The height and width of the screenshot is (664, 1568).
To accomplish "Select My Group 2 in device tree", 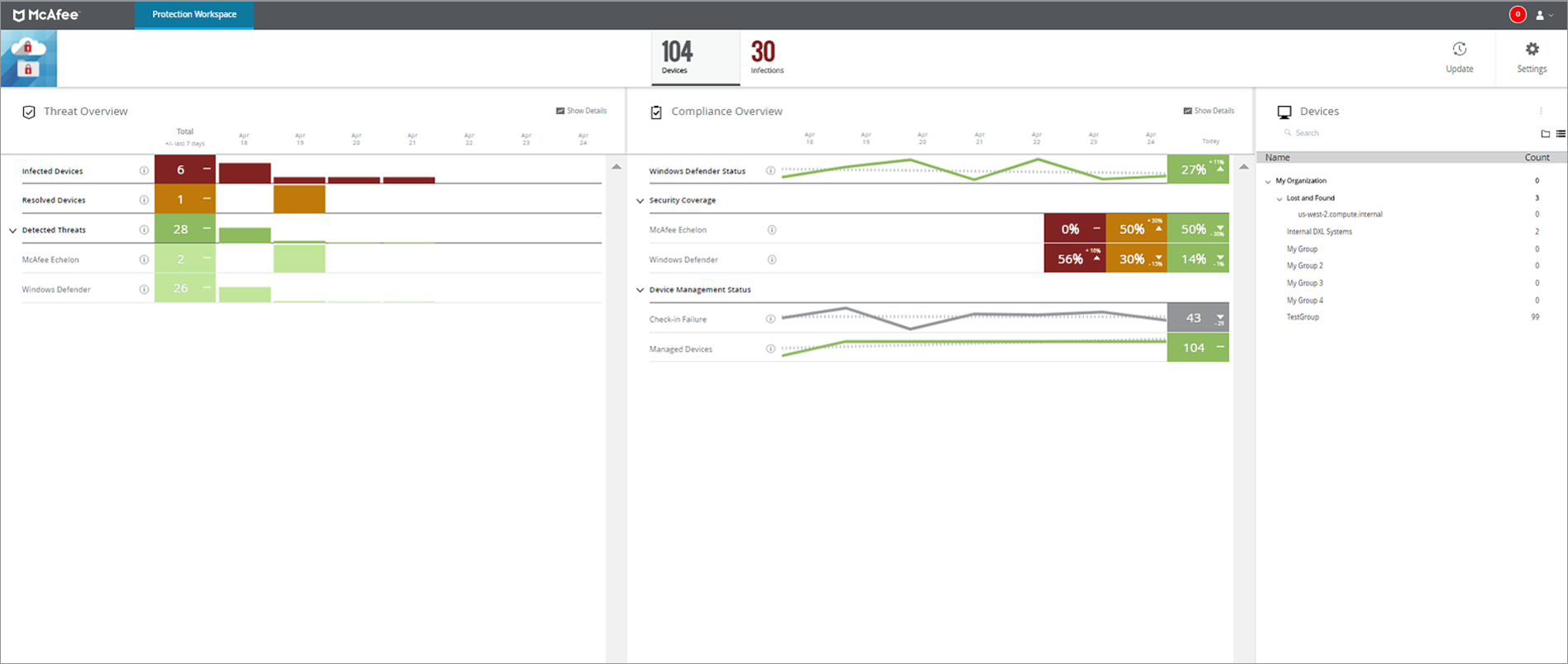I will coord(1305,266).
